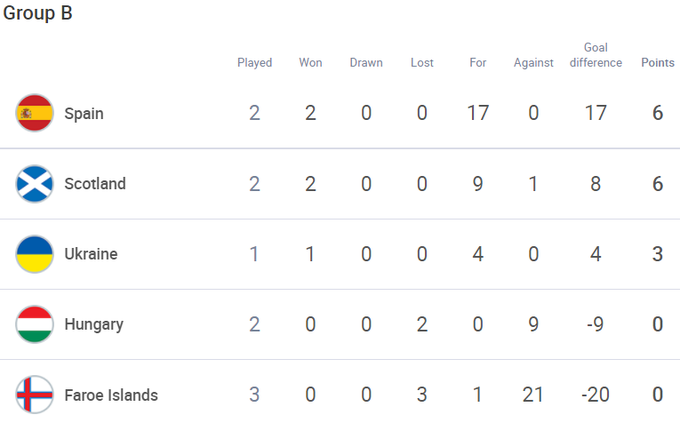Click the Won column header
This screenshot has width=680, height=423.
pos(310,62)
